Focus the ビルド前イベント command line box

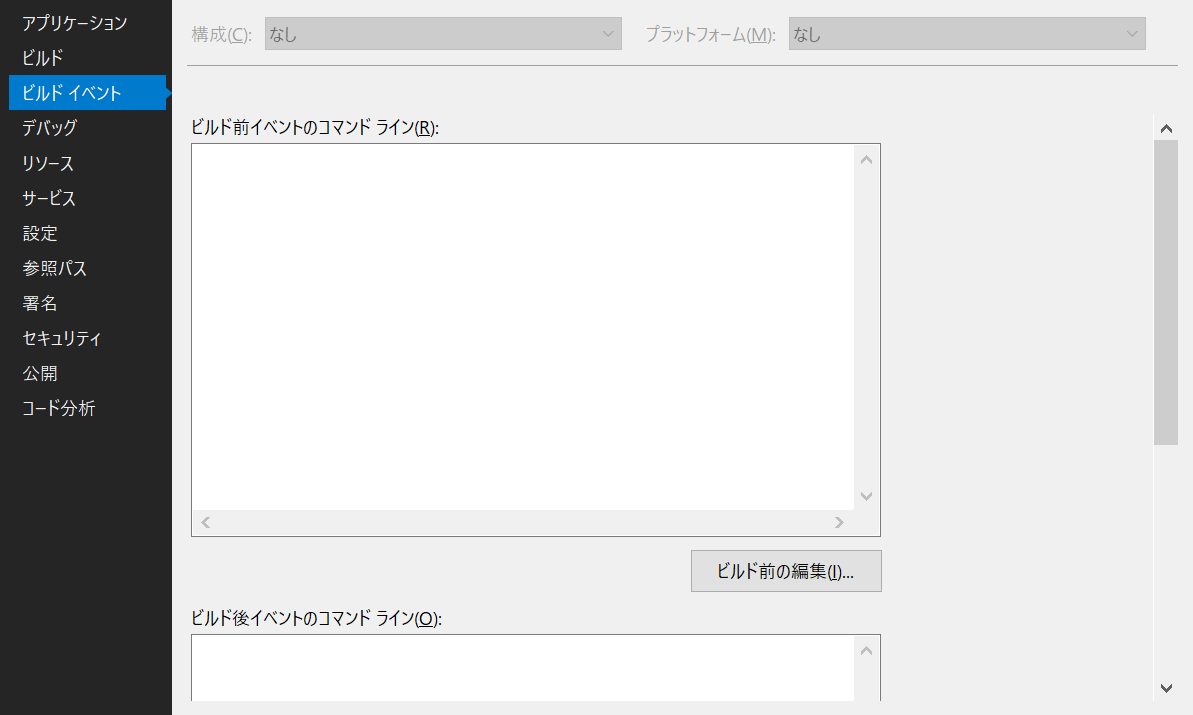coord(522,325)
